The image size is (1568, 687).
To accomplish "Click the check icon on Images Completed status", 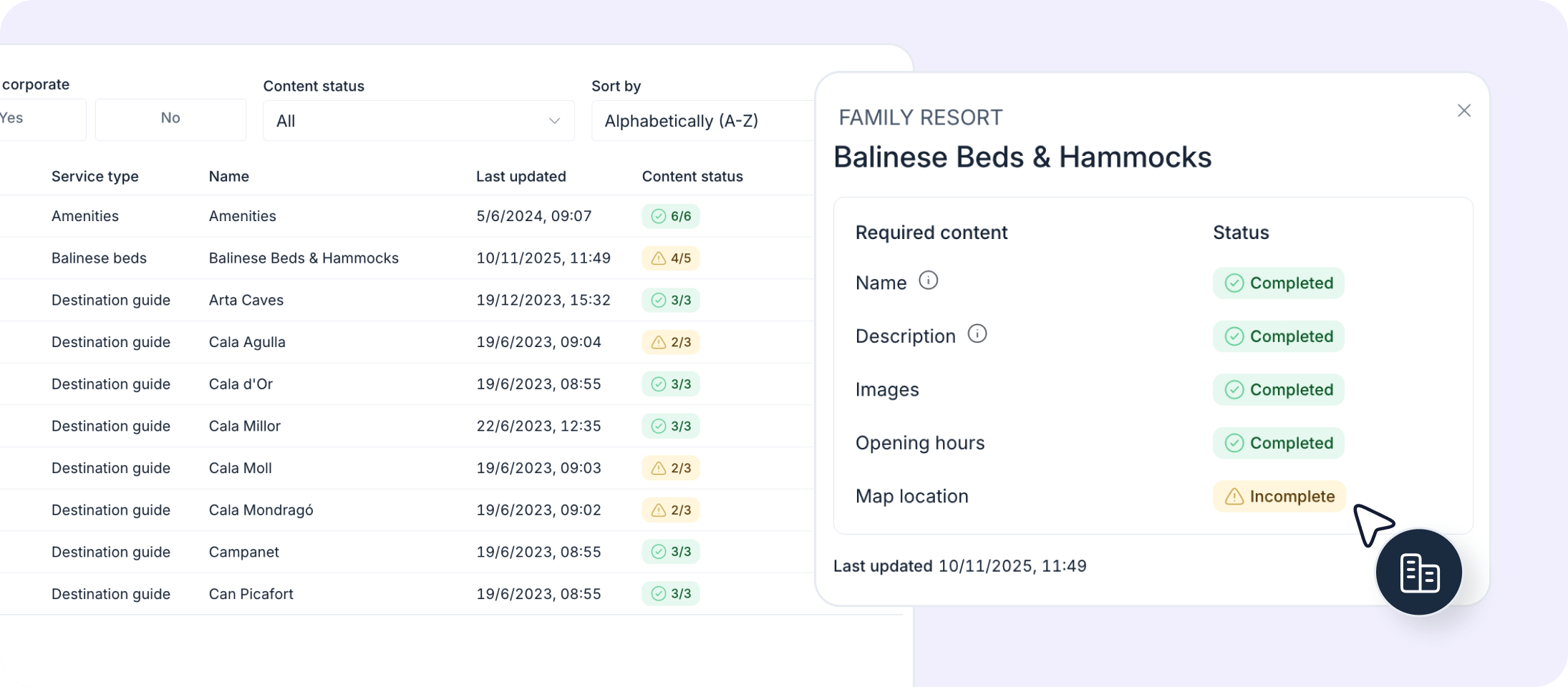I will click(x=1234, y=389).
